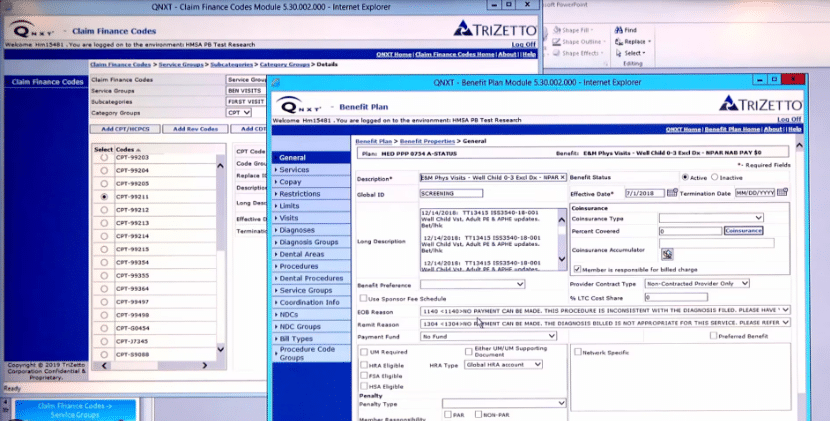Image resolution: width=830 pixels, height=421 pixels.
Task: Click % LTC Cost Share input field
Action: (676, 298)
